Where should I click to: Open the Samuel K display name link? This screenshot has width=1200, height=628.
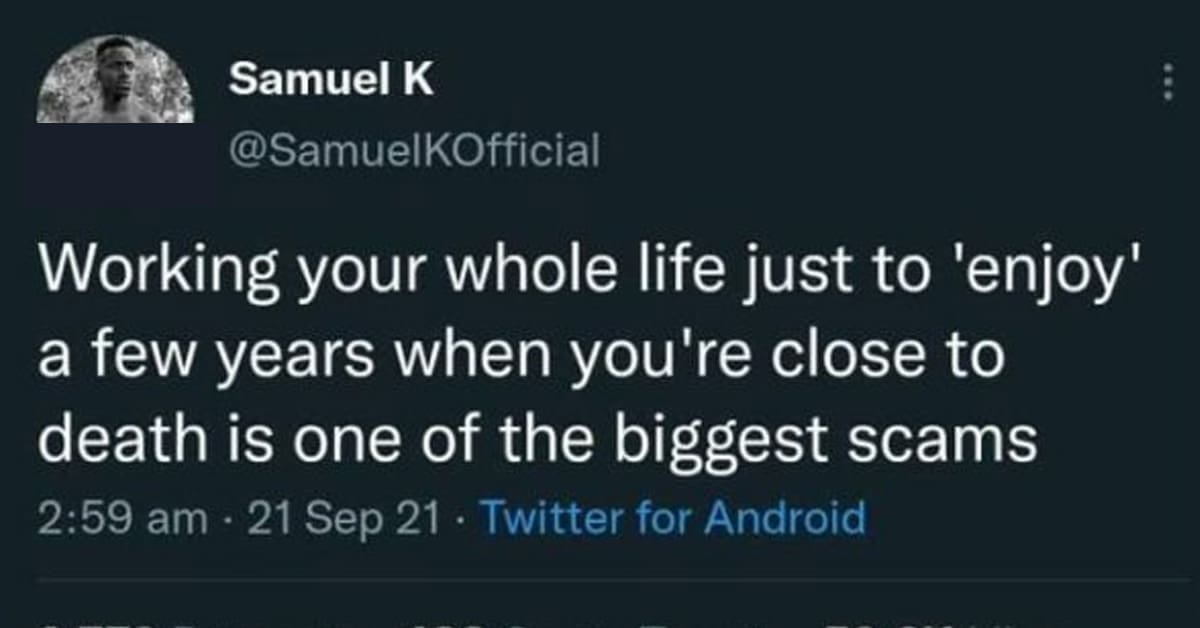pos(331,80)
